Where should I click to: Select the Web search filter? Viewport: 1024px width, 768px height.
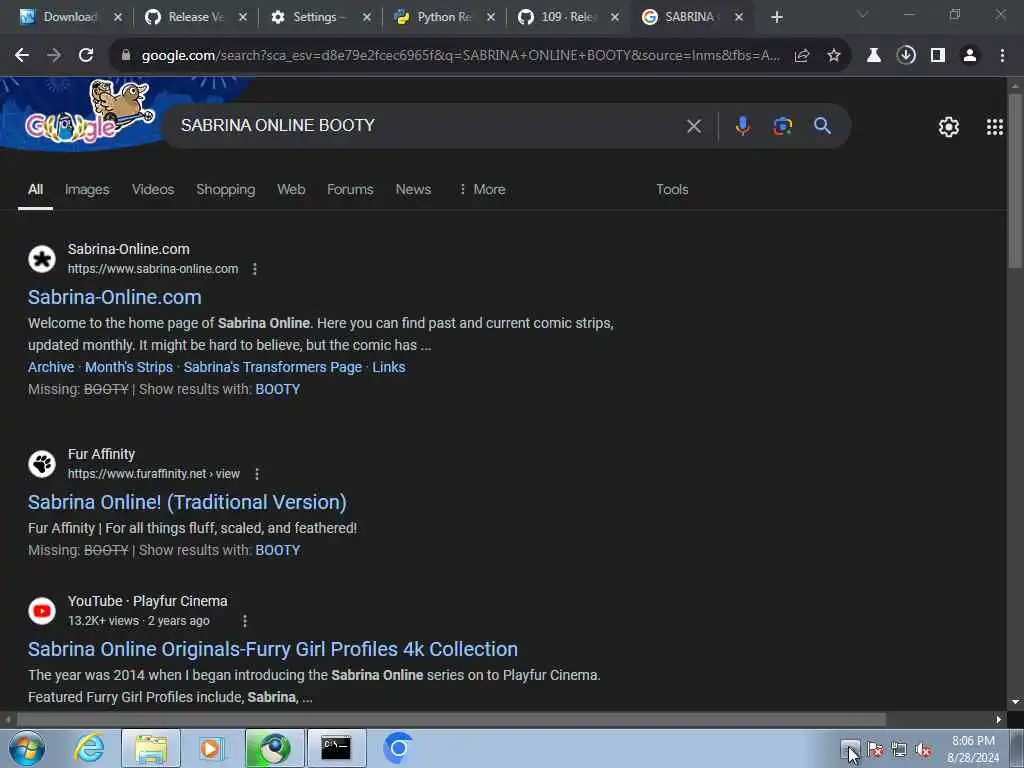[x=291, y=189]
